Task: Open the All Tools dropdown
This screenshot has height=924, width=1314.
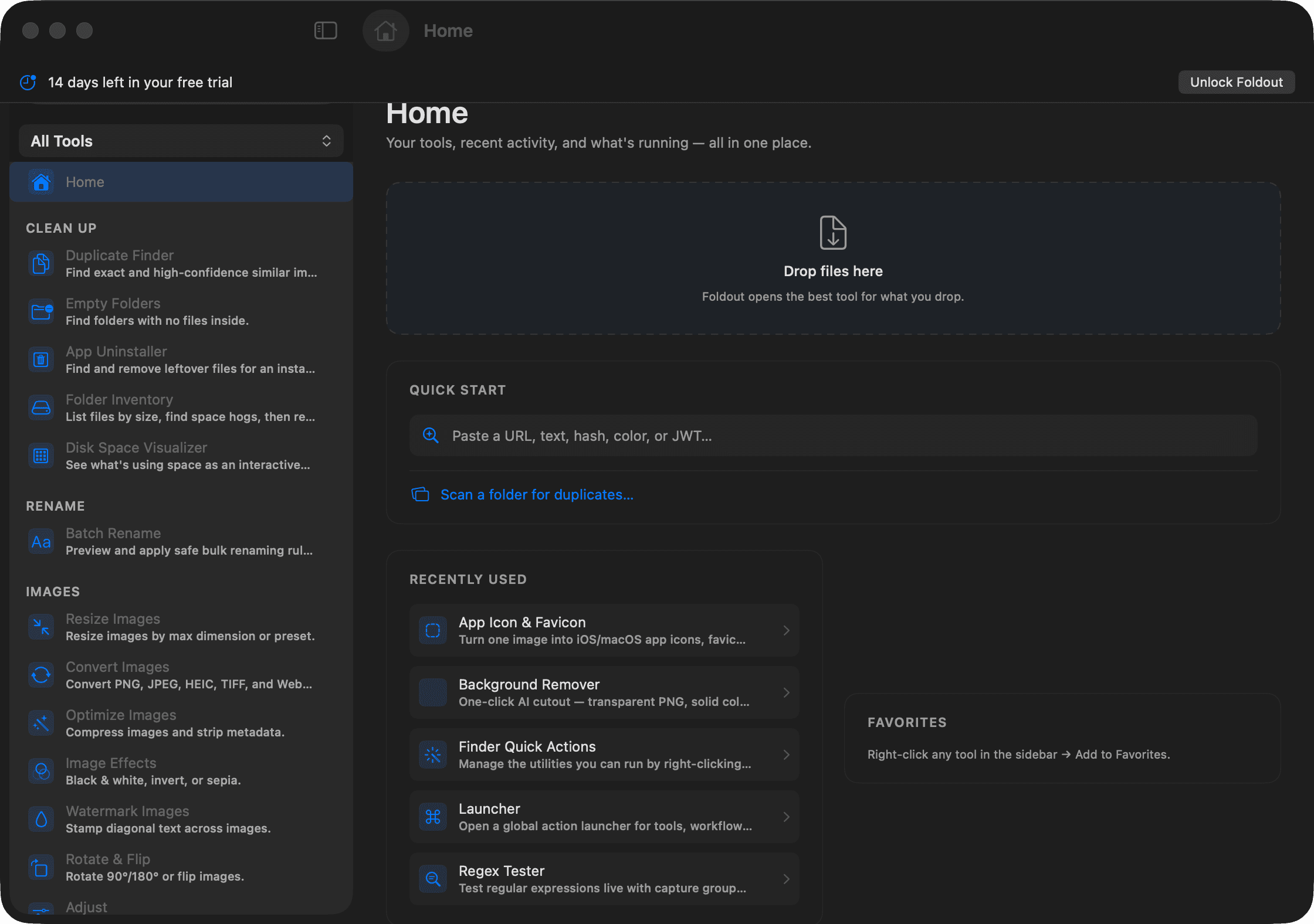Action: 181,141
